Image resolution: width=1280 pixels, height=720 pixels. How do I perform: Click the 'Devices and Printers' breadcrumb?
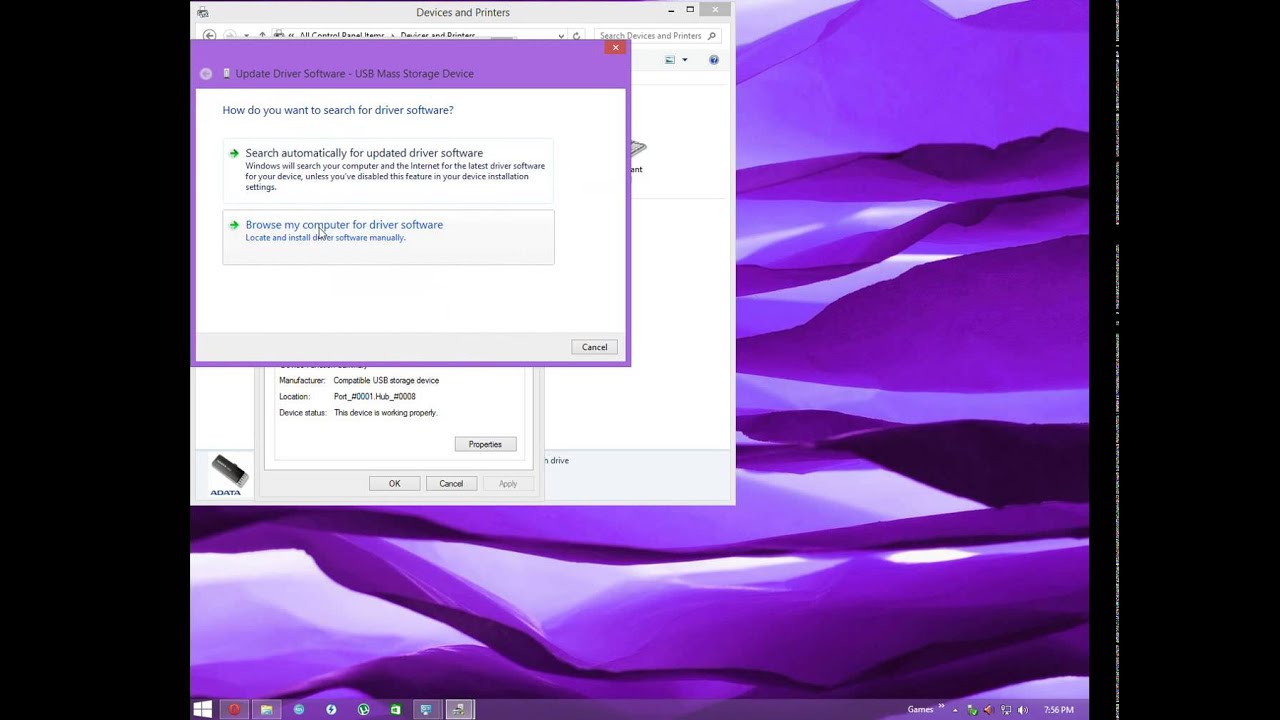click(x=438, y=36)
